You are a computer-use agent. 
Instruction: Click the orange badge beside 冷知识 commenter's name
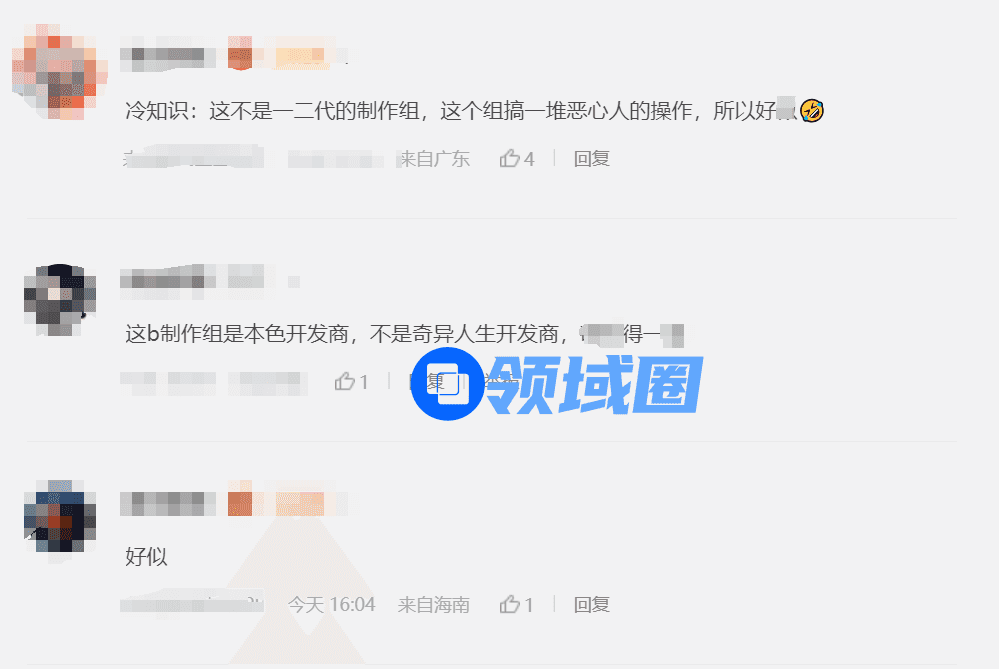pyautogui.click(x=240, y=53)
